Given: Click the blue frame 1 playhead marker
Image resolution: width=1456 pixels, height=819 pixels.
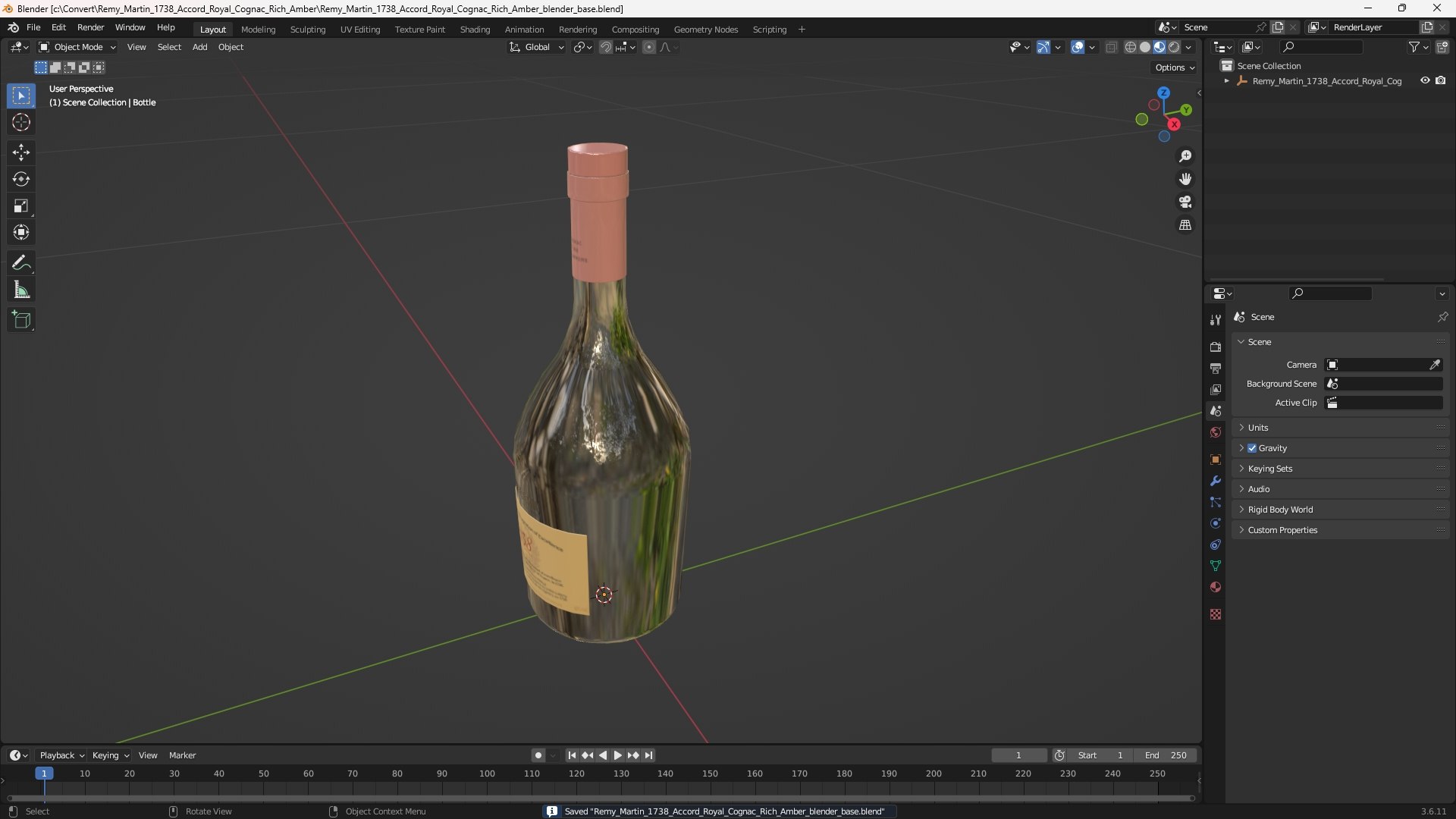Looking at the screenshot, I should pyautogui.click(x=44, y=773).
